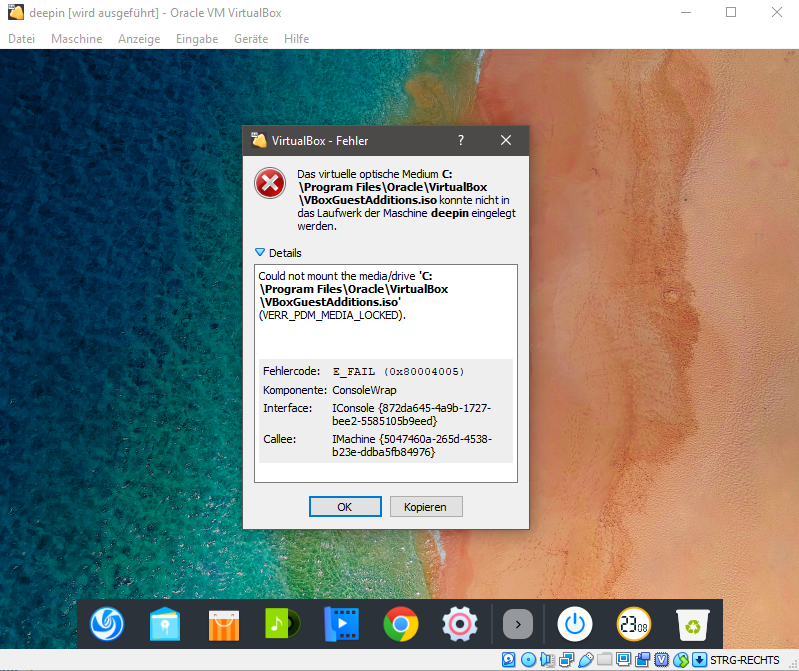Click the Fehlercode E_FAIL value
The image size is (799, 671).
(x=398, y=371)
